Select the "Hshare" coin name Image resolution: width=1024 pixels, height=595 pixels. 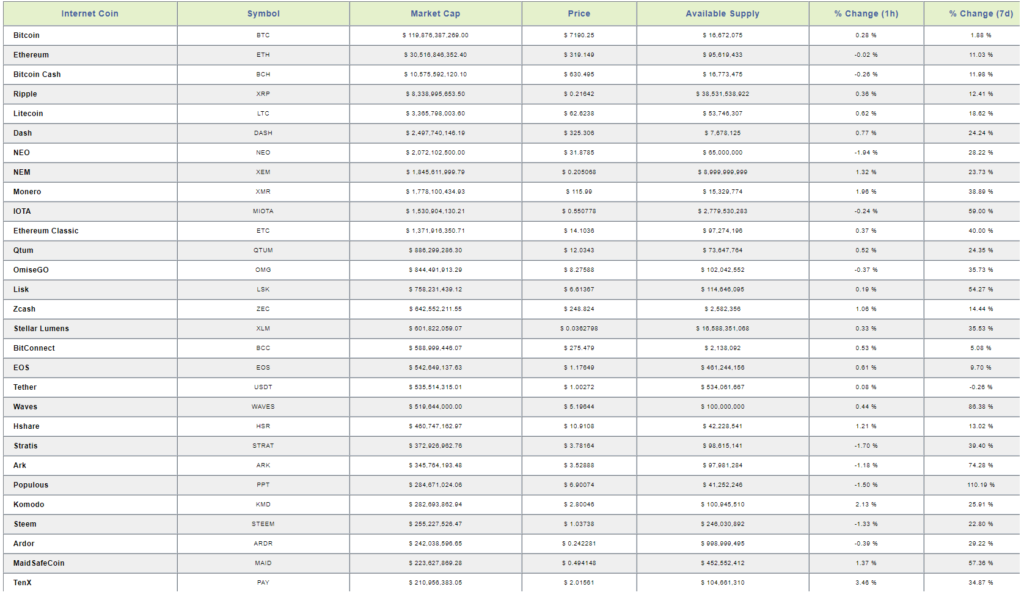pos(26,426)
